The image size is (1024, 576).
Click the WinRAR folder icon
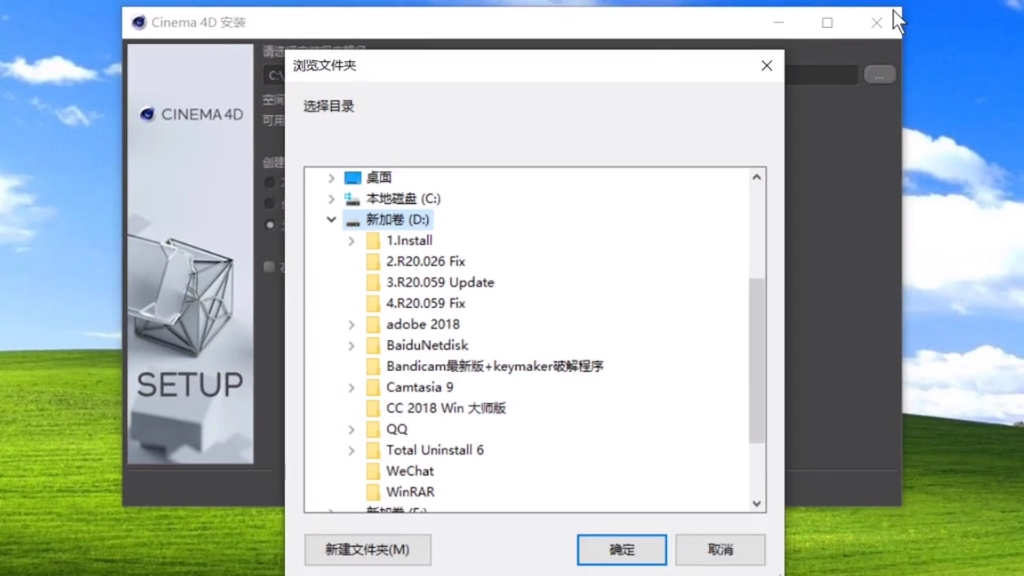[375, 491]
